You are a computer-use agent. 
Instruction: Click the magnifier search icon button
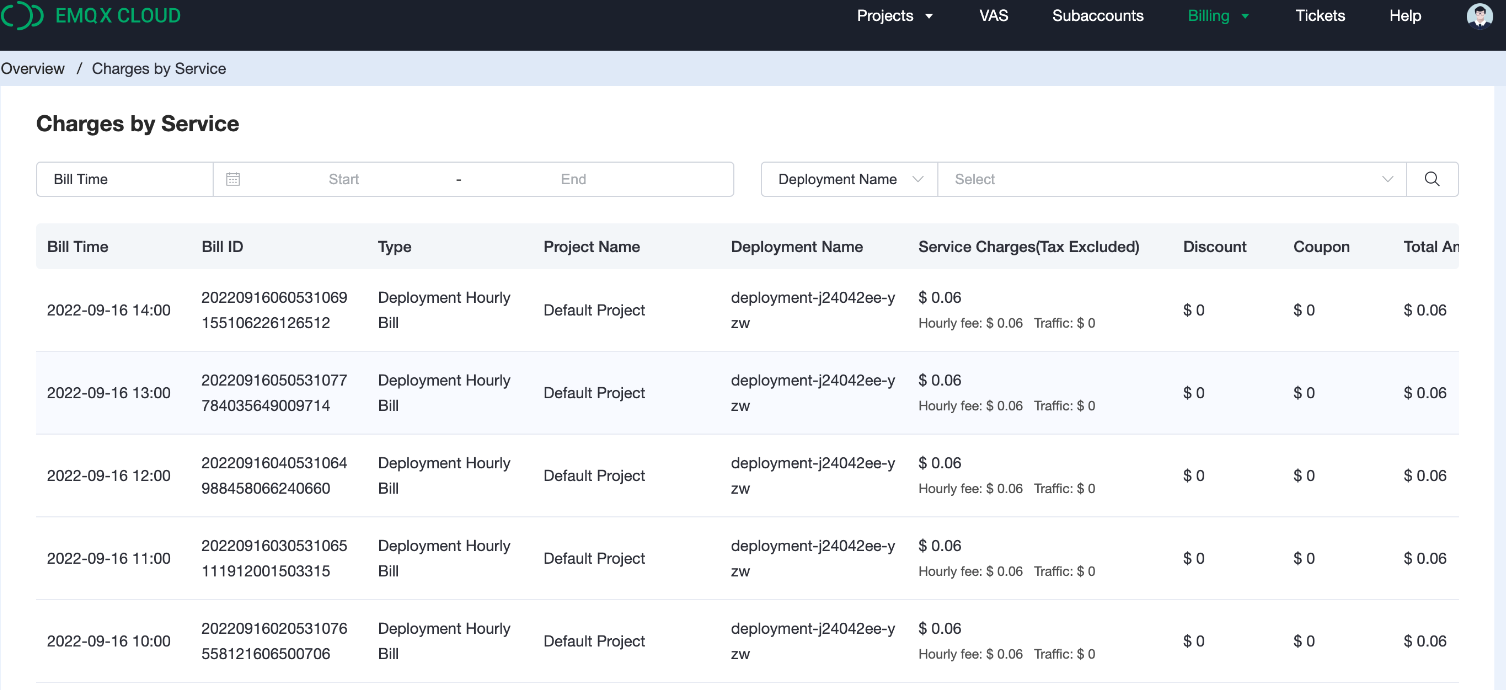[1432, 179]
